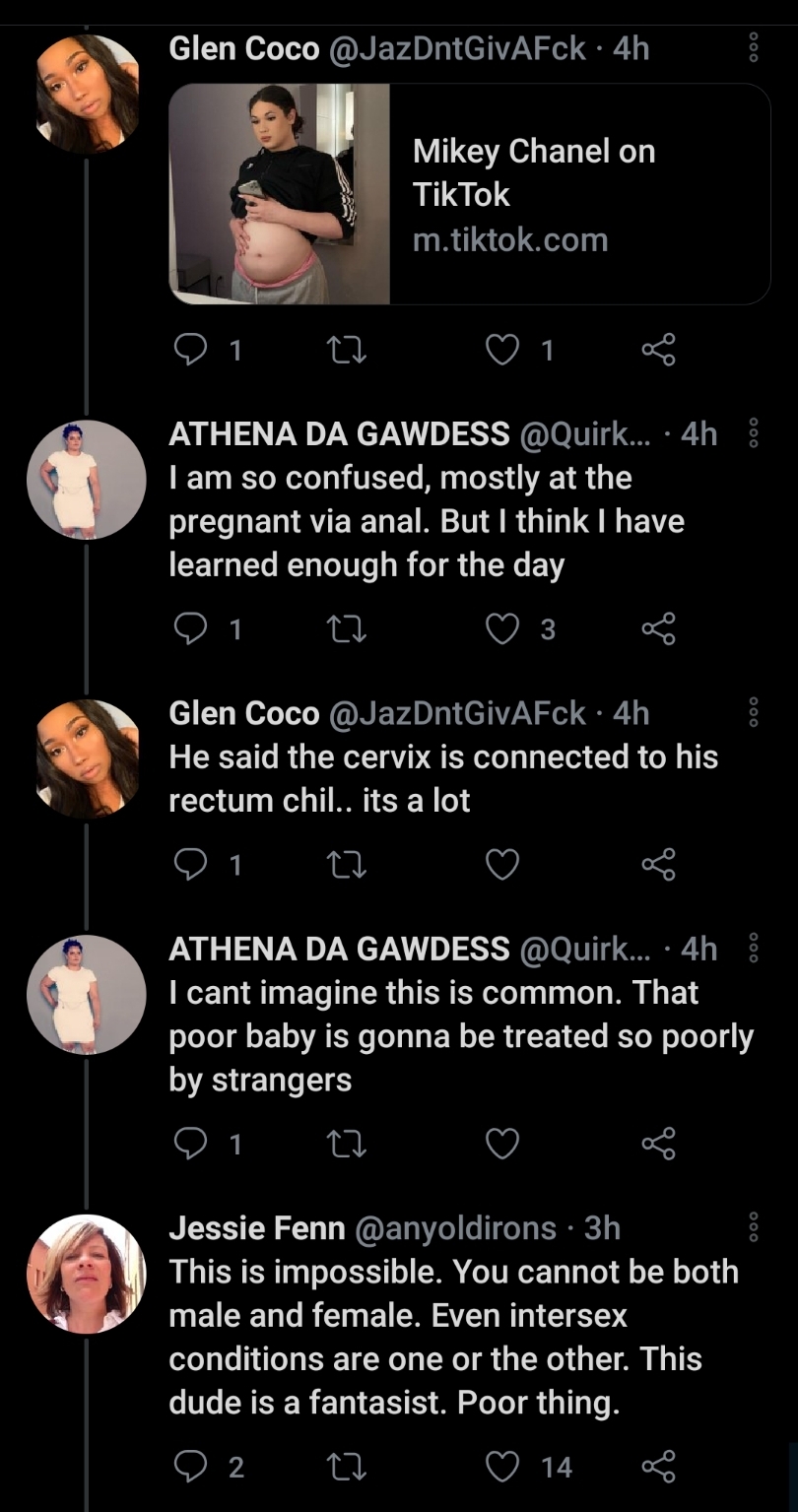This screenshot has height=1512, width=798.
Task: Like Jessie Fenn's tweet with 14 likes
Action: pyautogui.click(x=503, y=1467)
